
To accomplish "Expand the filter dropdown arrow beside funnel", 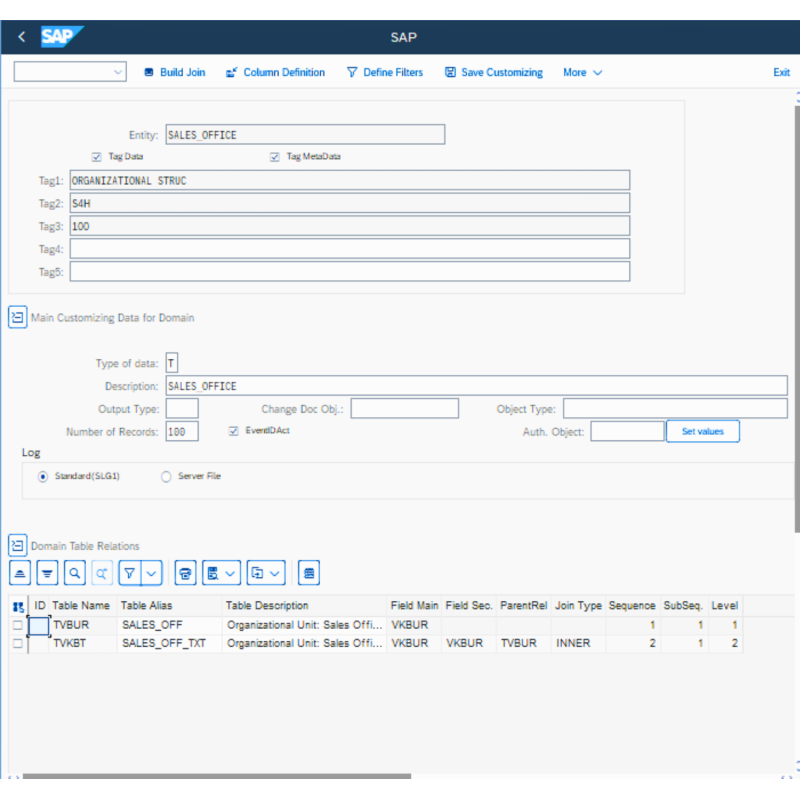I will tap(151, 573).
